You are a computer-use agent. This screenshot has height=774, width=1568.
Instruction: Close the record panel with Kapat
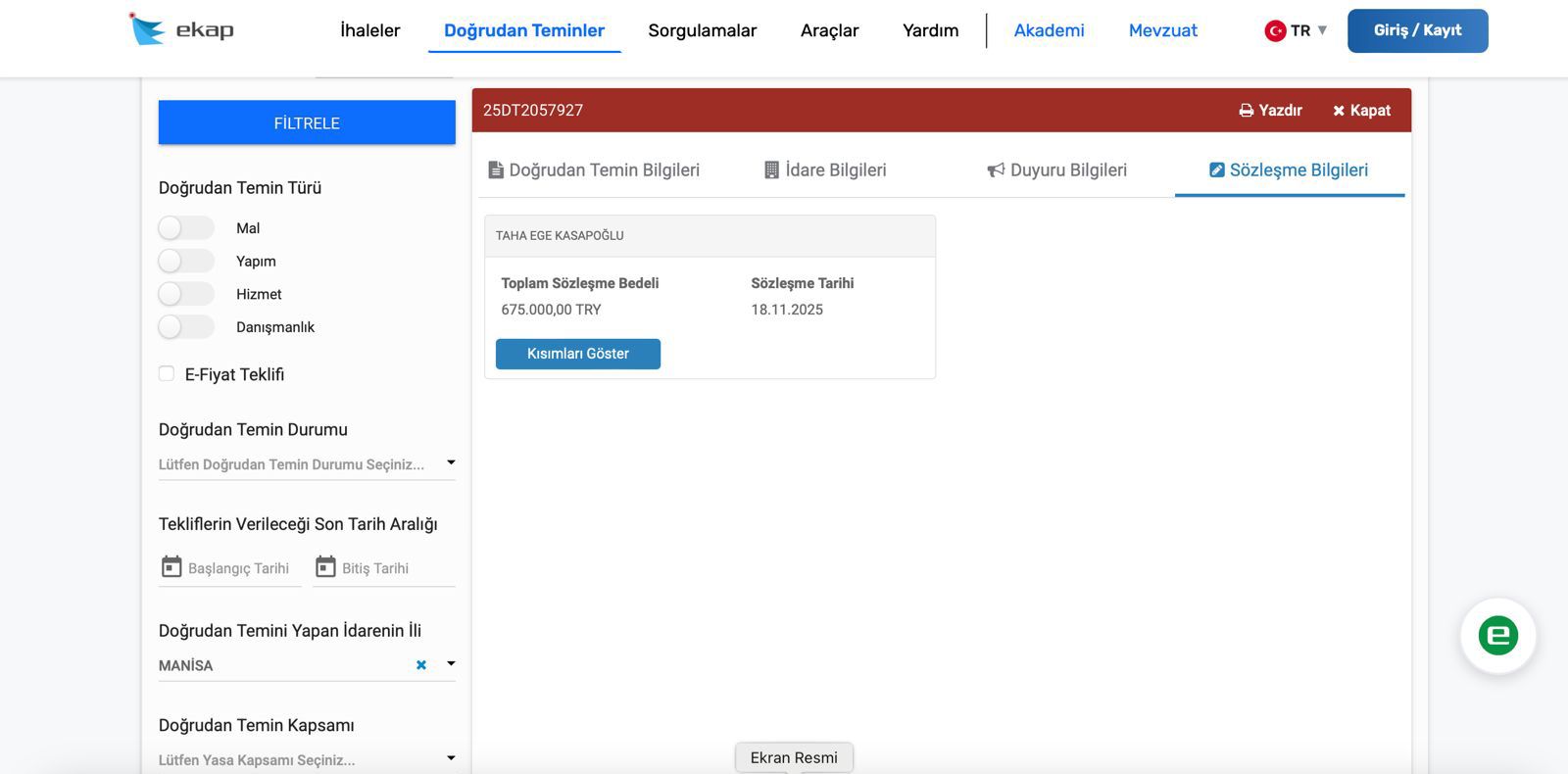(1361, 111)
